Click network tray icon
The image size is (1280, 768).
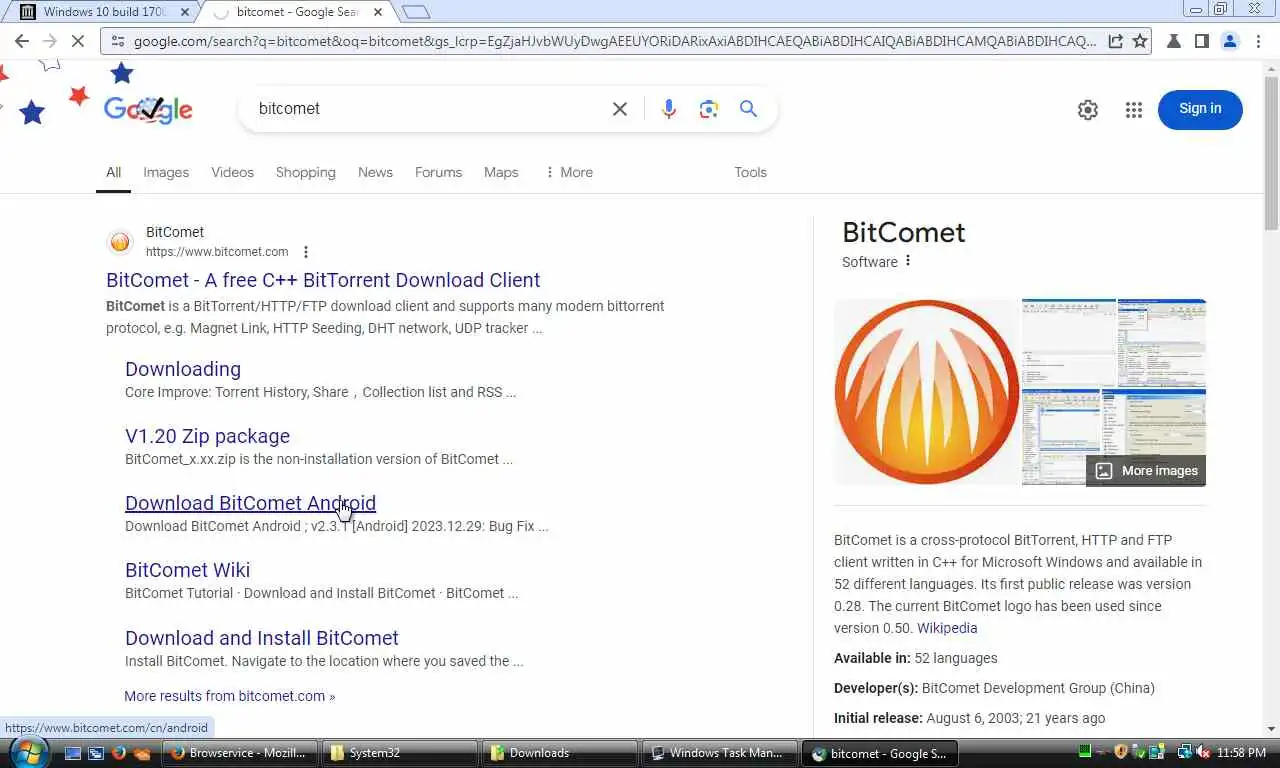(x=1184, y=752)
